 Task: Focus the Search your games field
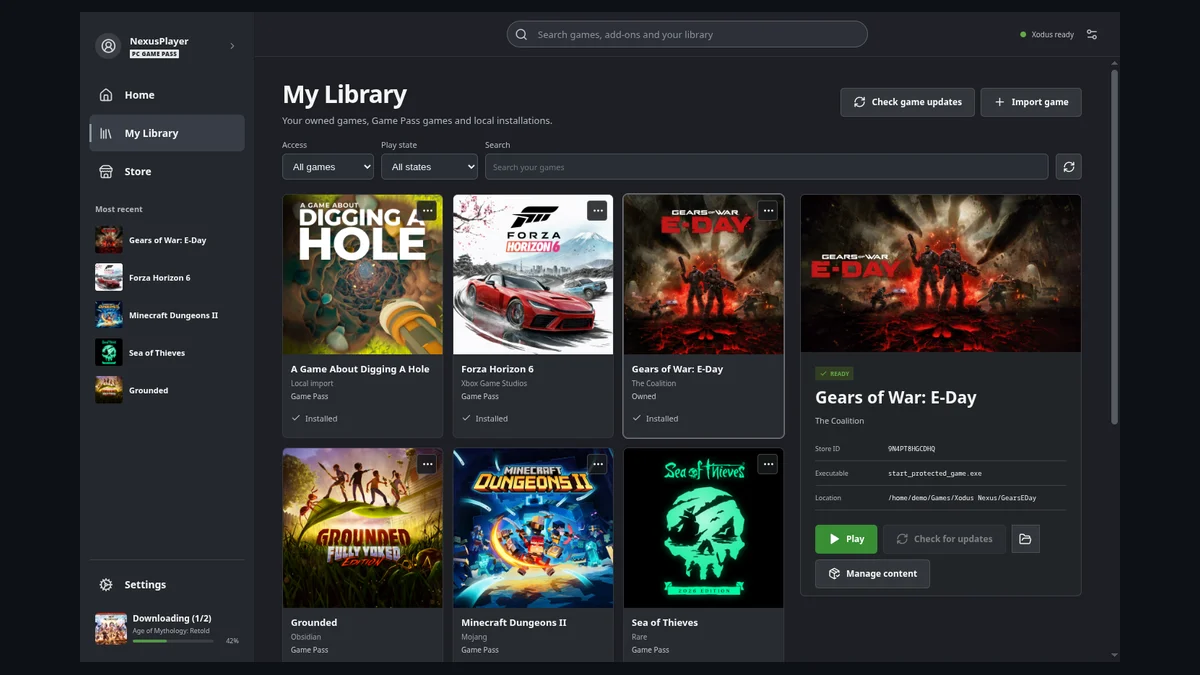(x=766, y=167)
